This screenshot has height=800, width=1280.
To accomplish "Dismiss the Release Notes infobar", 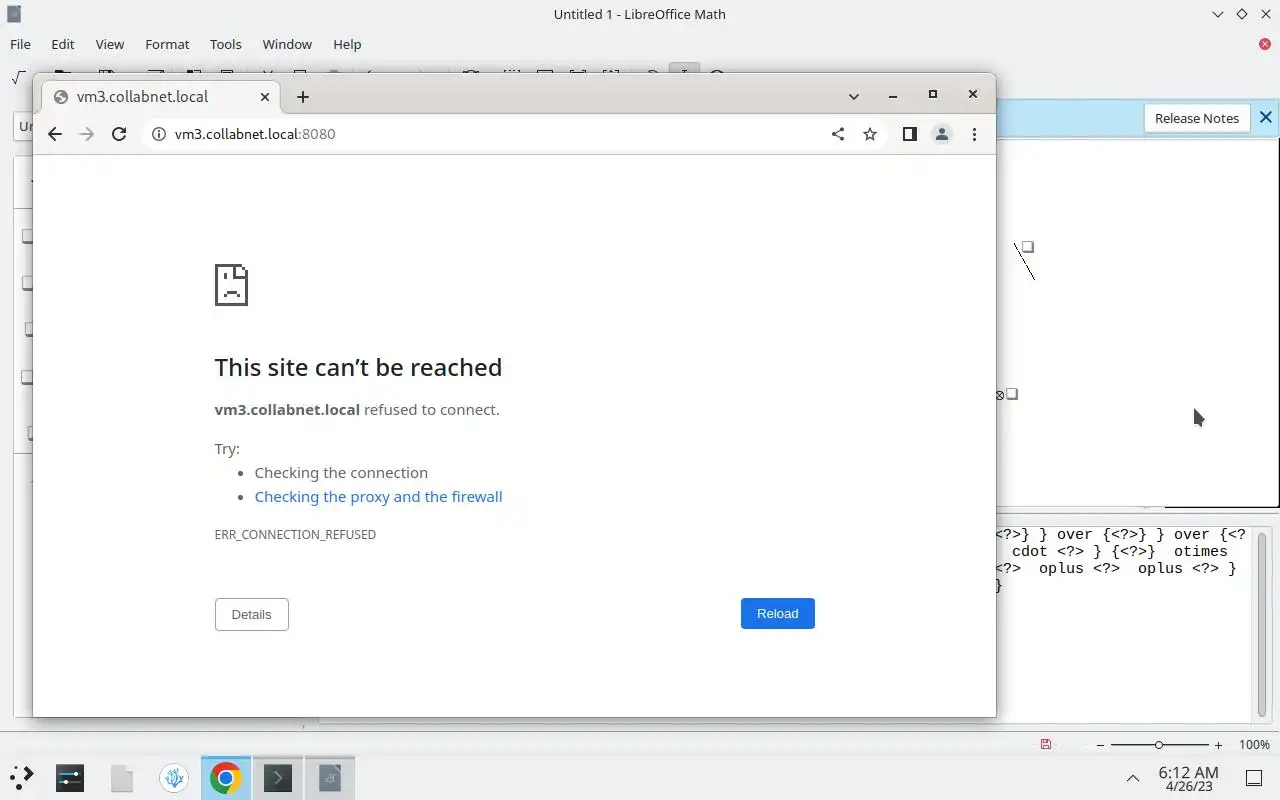I will tap(1266, 118).
